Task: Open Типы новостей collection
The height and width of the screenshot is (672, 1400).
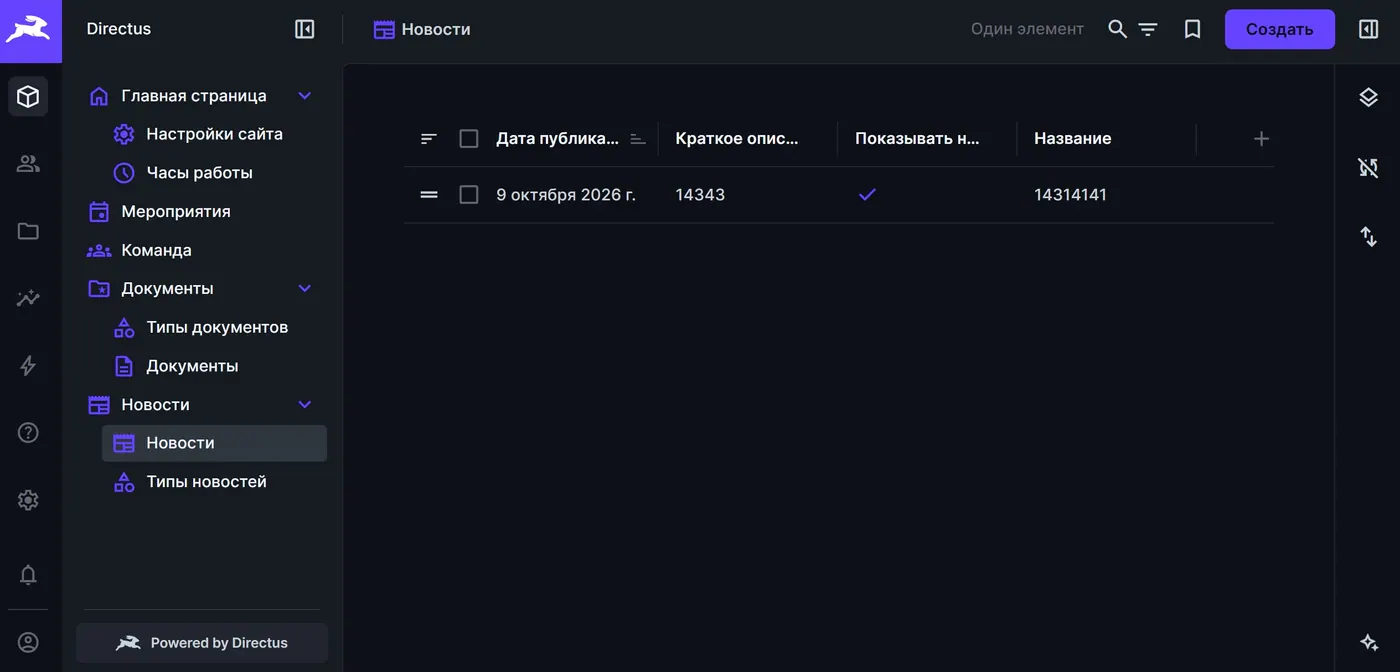Action: click(x=214, y=482)
